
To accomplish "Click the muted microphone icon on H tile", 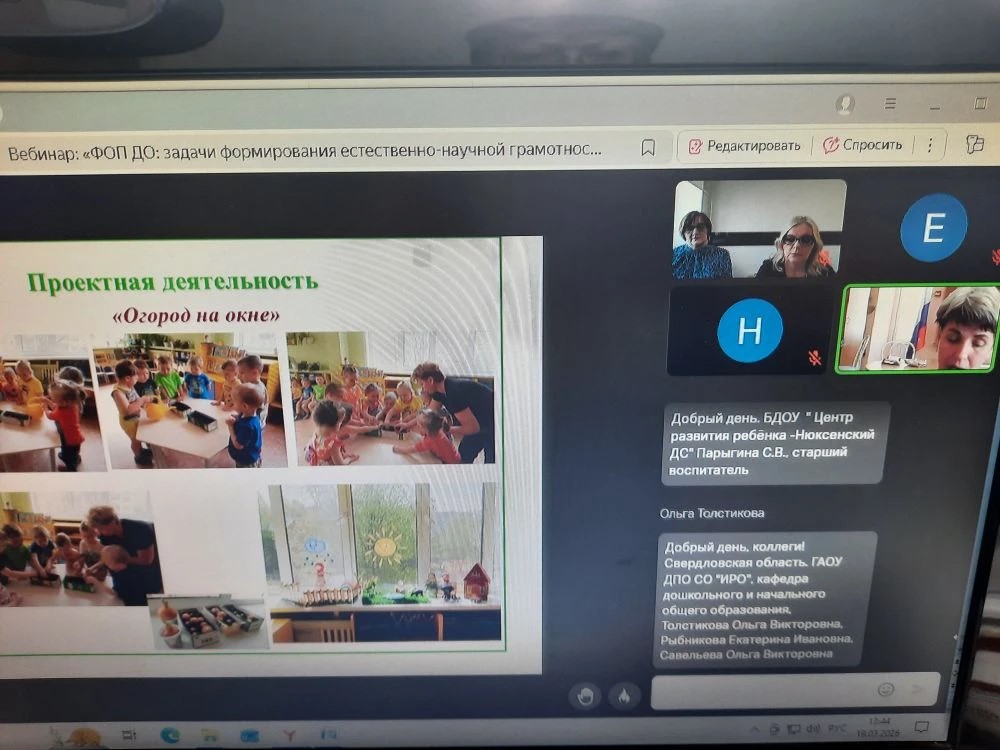I will [815, 357].
